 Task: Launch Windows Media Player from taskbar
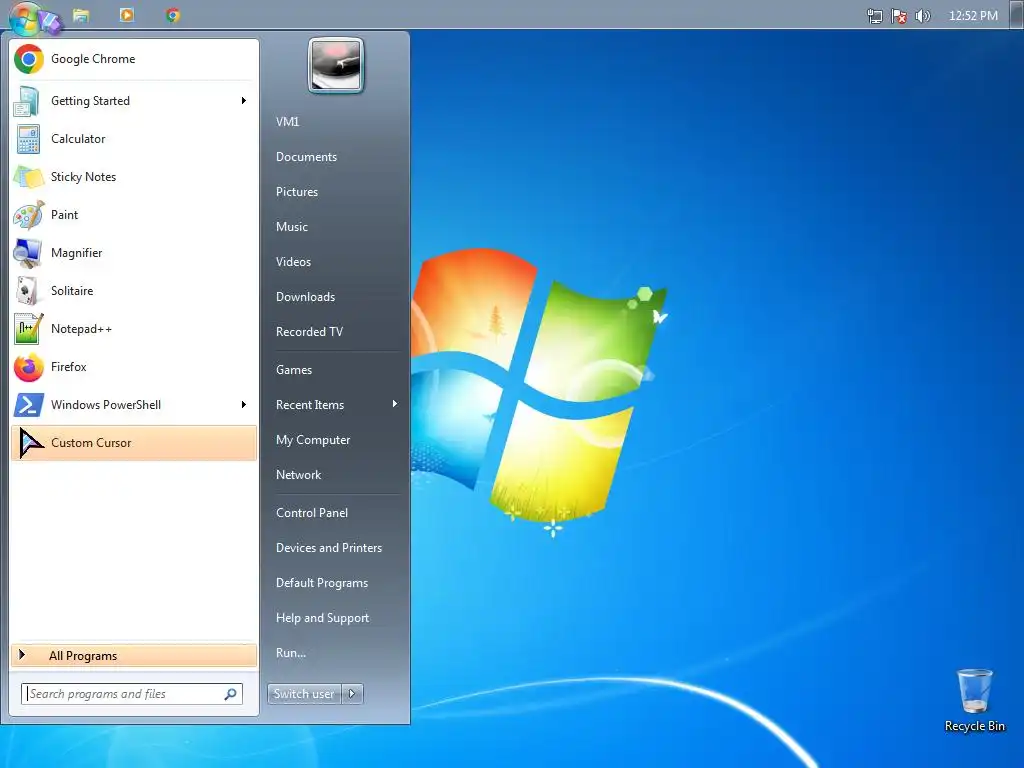point(127,15)
